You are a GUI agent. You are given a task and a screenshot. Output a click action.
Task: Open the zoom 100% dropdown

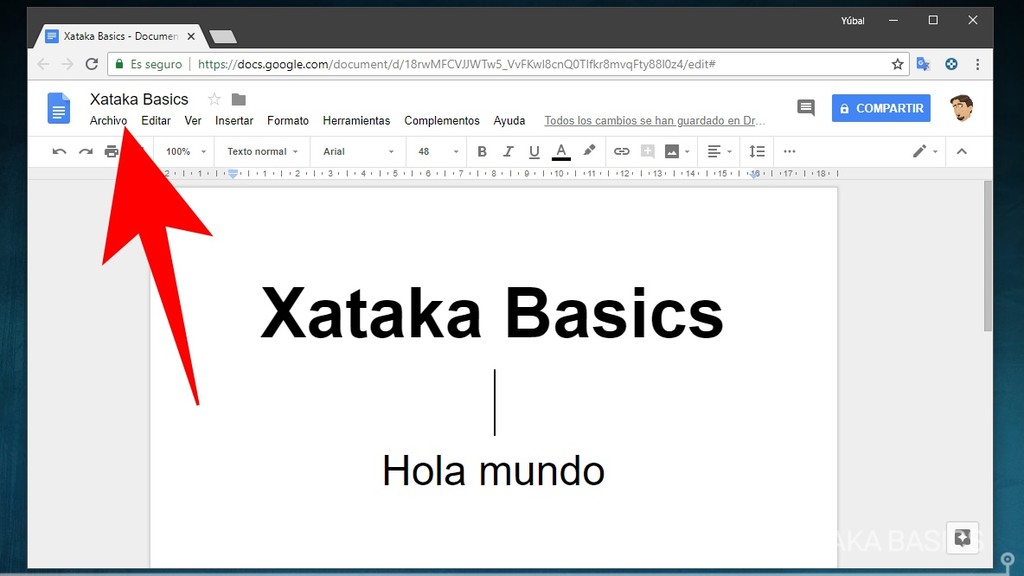click(x=185, y=152)
